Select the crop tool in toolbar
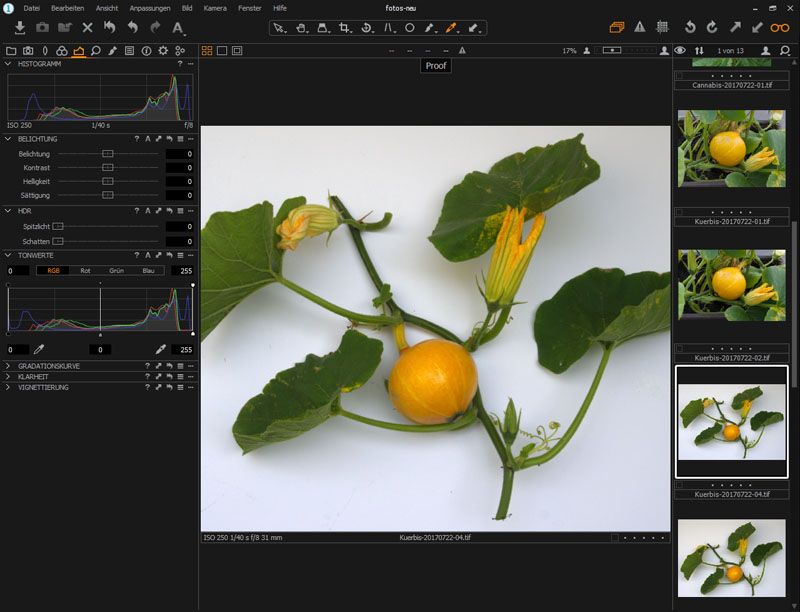This screenshot has width=800, height=612. pos(344,28)
